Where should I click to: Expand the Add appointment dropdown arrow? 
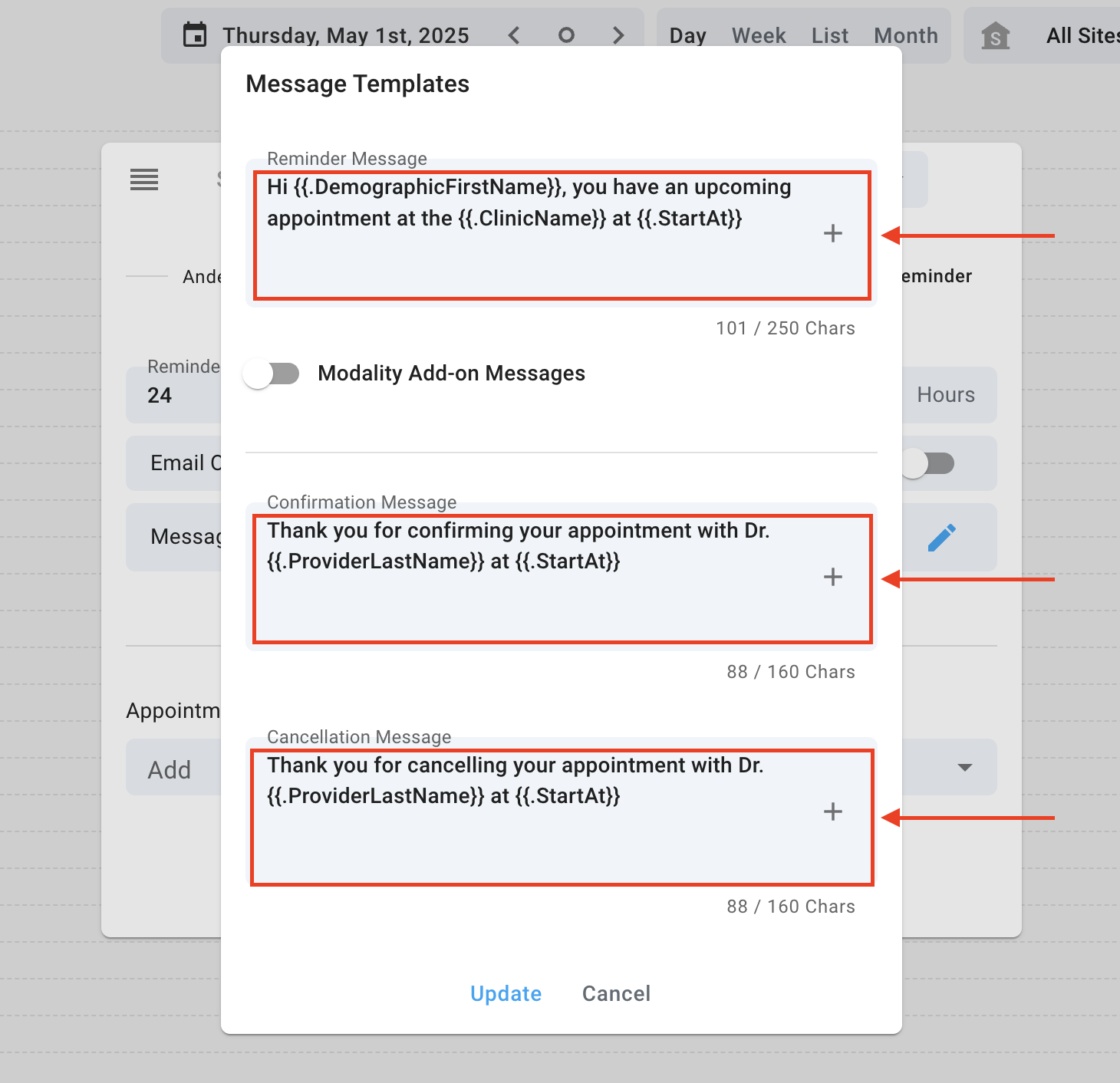(965, 768)
